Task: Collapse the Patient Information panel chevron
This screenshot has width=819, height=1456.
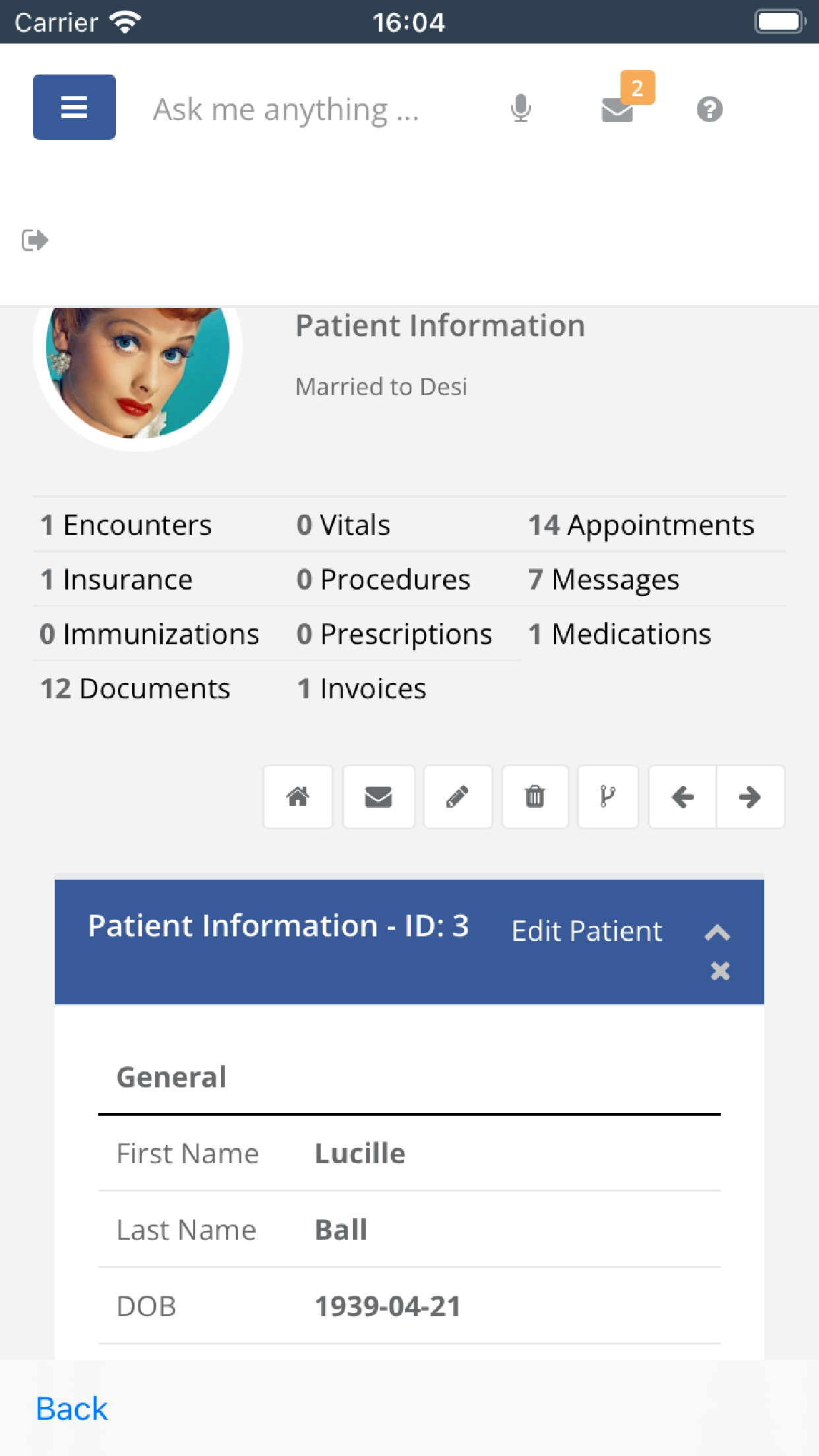Action: pyautogui.click(x=717, y=932)
